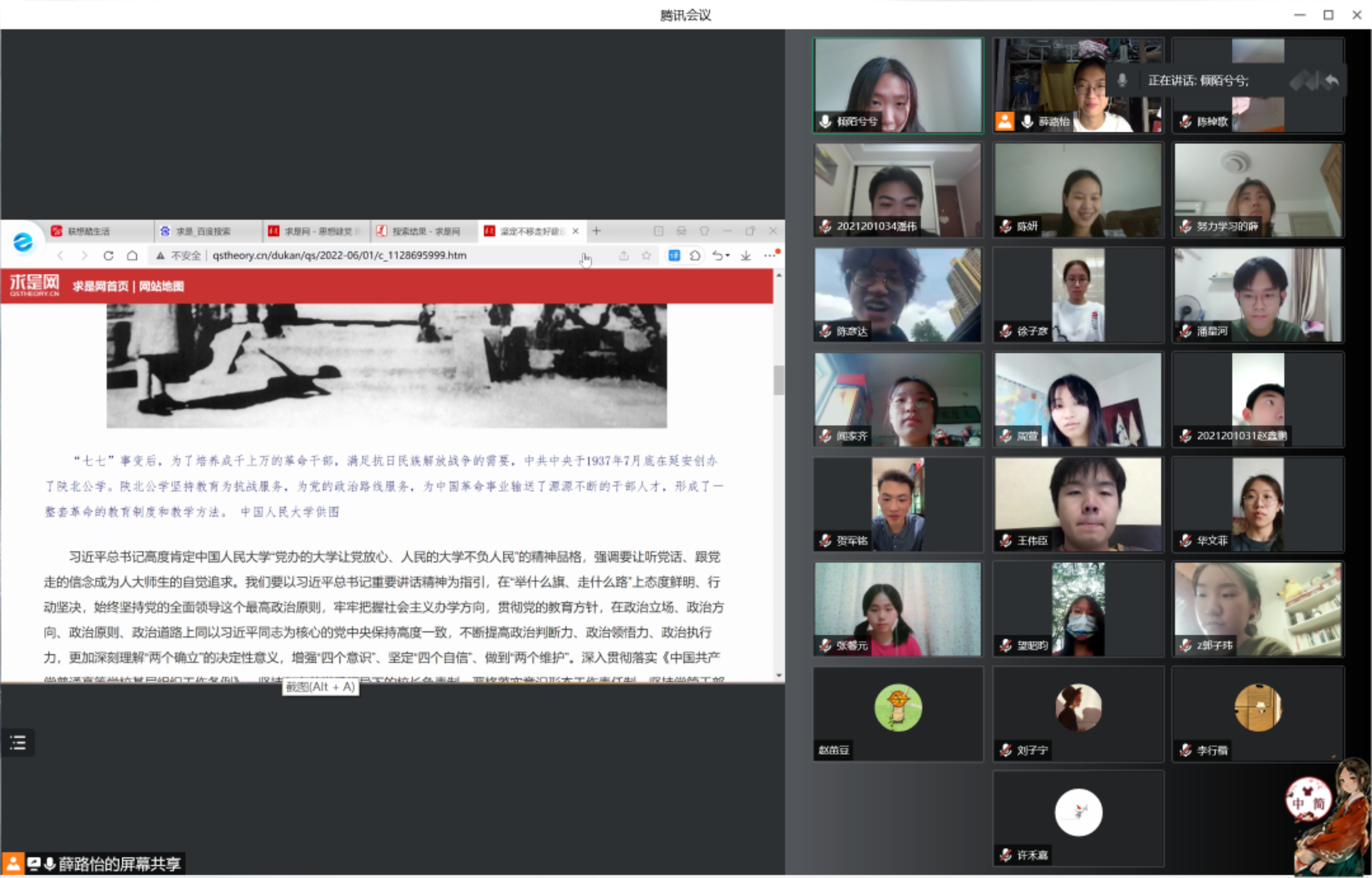This screenshot has height=878, width=1372.
Task: Click the bookmark star icon in address bar
Action: (x=646, y=255)
